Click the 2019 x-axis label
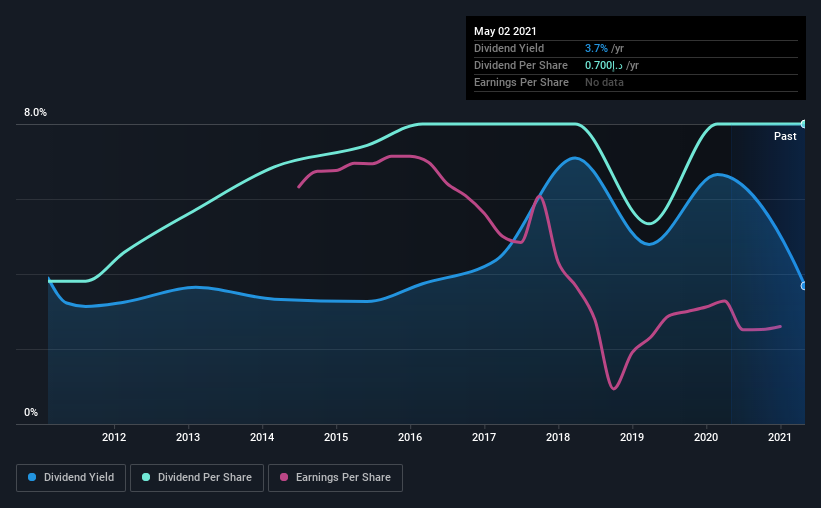This screenshot has height=508, width=821. tap(632, 437)
